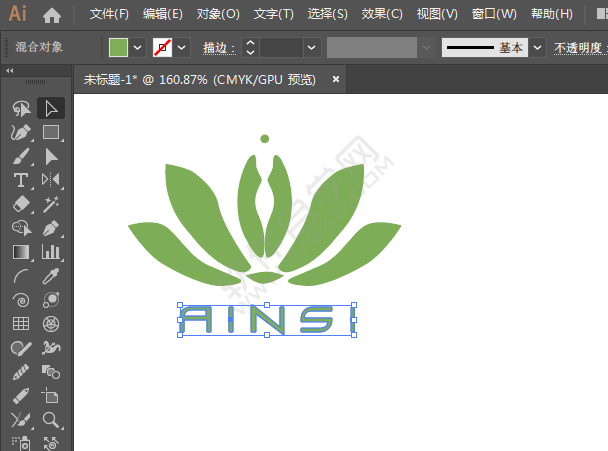
Task: Select the striped Smooth pencil tool
Action: [21, 372]
